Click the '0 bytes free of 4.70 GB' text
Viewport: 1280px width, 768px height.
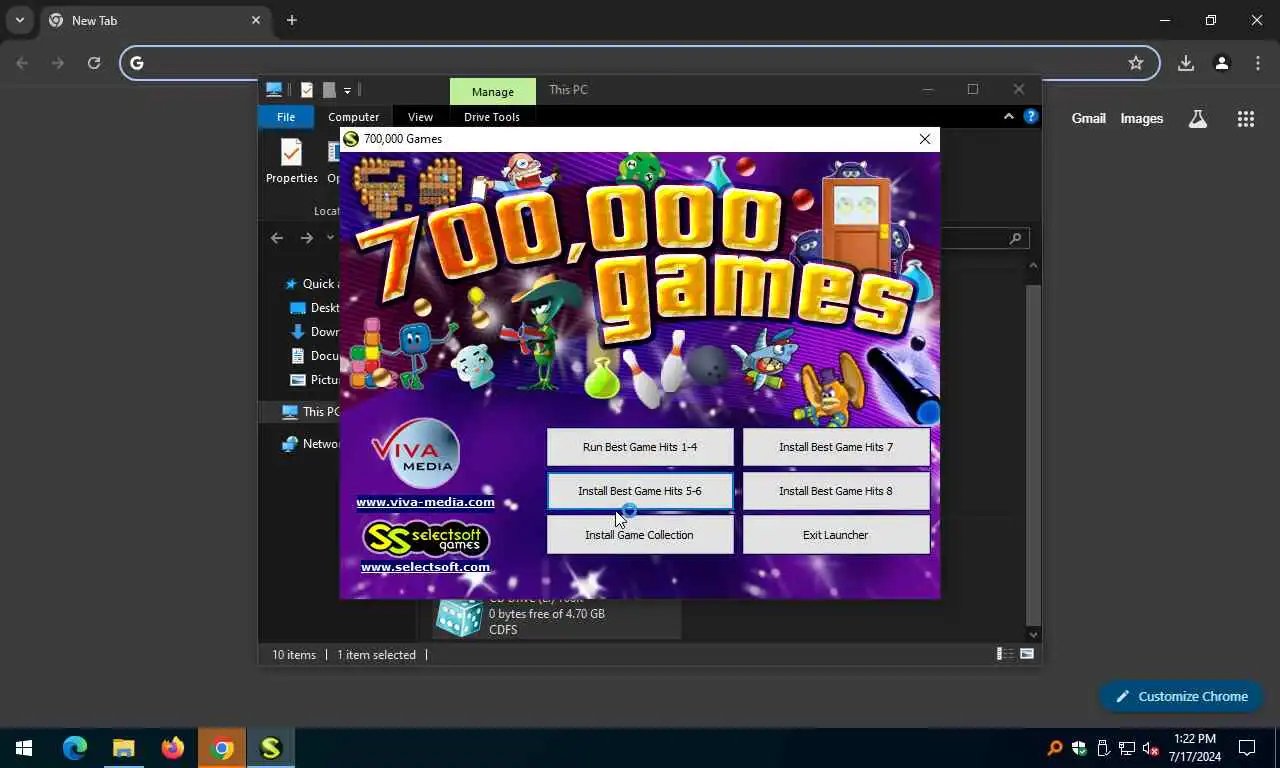[547, 614]
